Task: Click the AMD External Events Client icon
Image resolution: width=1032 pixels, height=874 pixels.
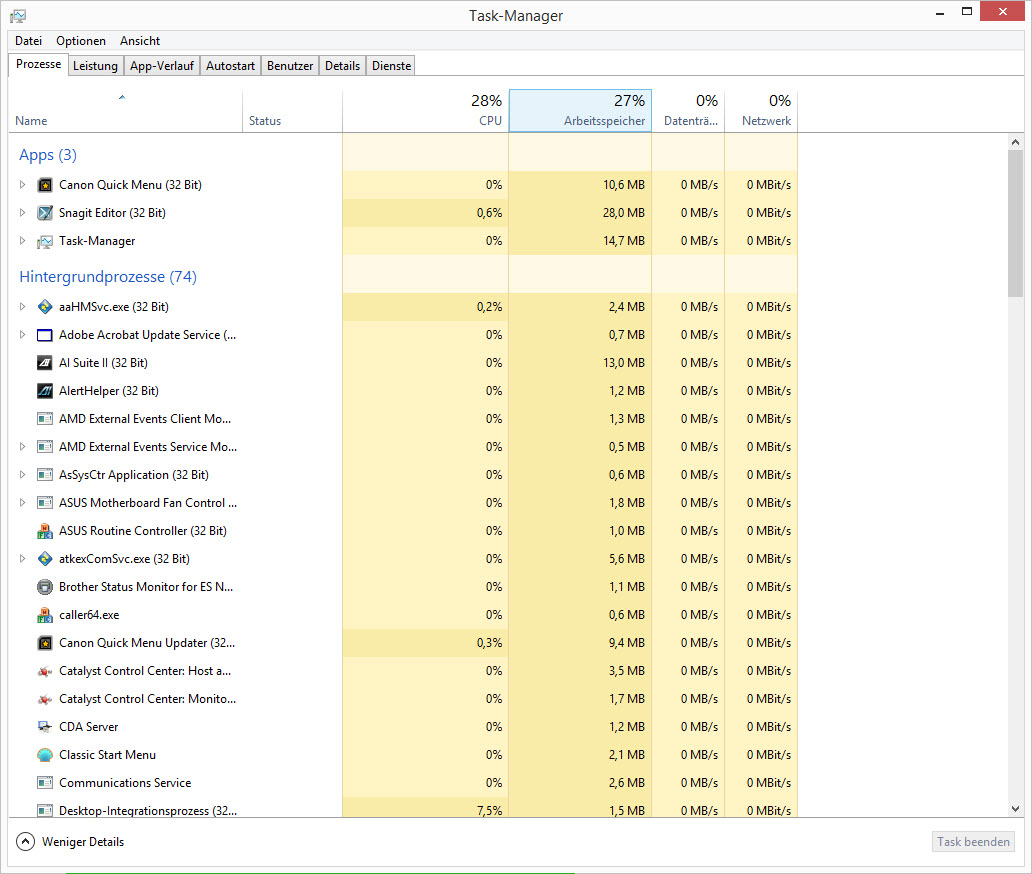Action: (45, 419)
